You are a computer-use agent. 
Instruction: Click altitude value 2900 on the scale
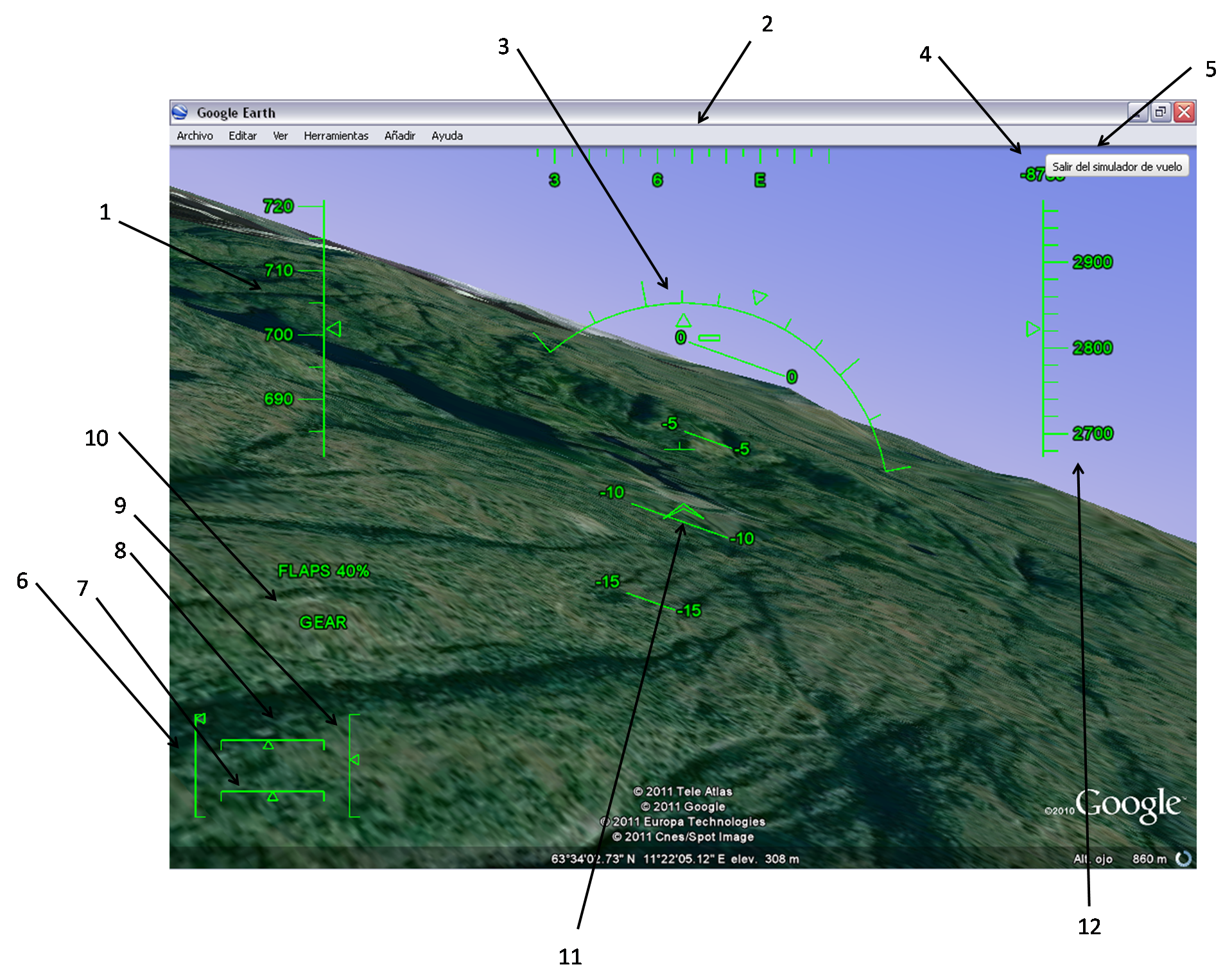point(1093,262)
